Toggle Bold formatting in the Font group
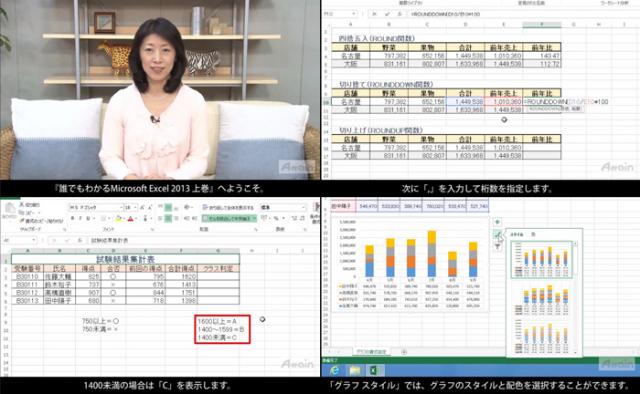Image resolution: width=640 pixels, height=394 pixels. click(x=72, y=219)
